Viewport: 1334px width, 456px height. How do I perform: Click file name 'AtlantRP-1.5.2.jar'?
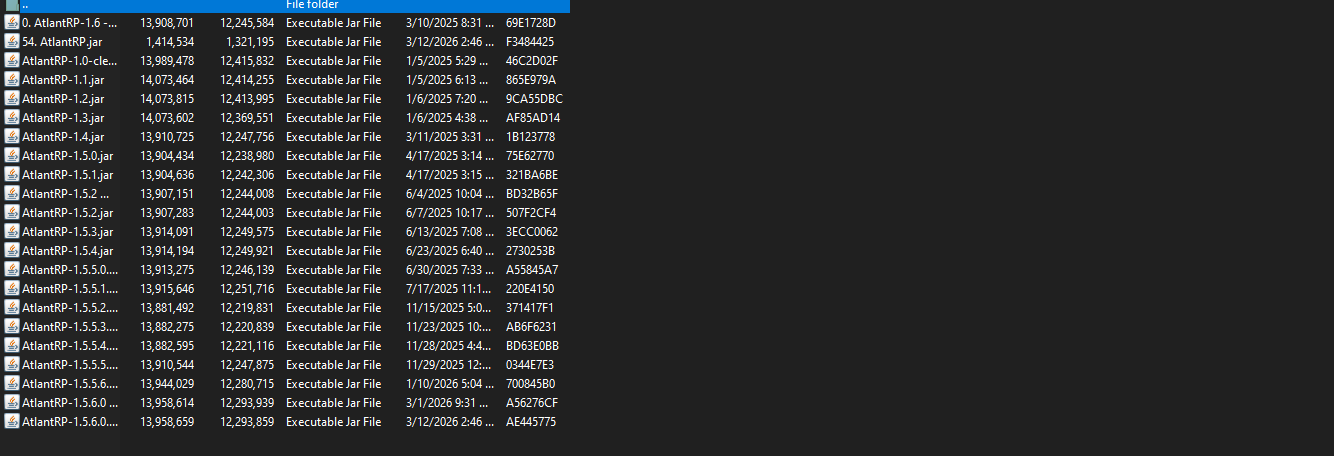coord(67,212)
